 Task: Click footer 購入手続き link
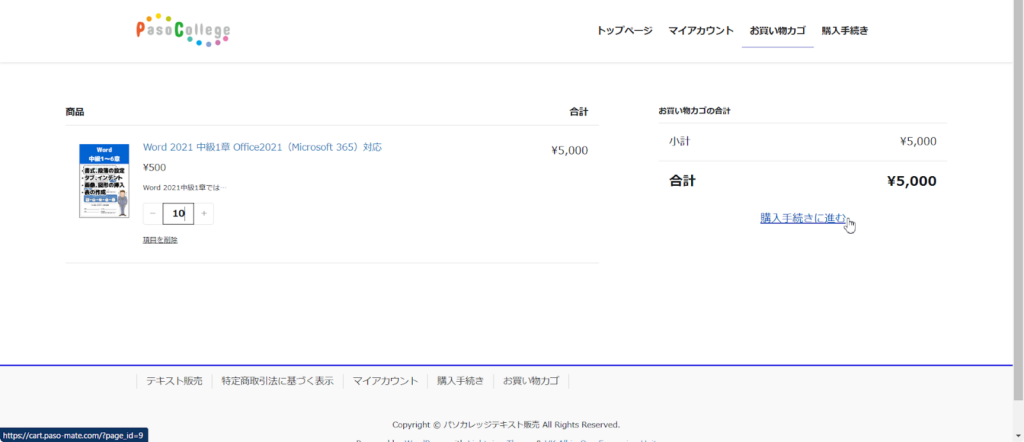(460, 381)
